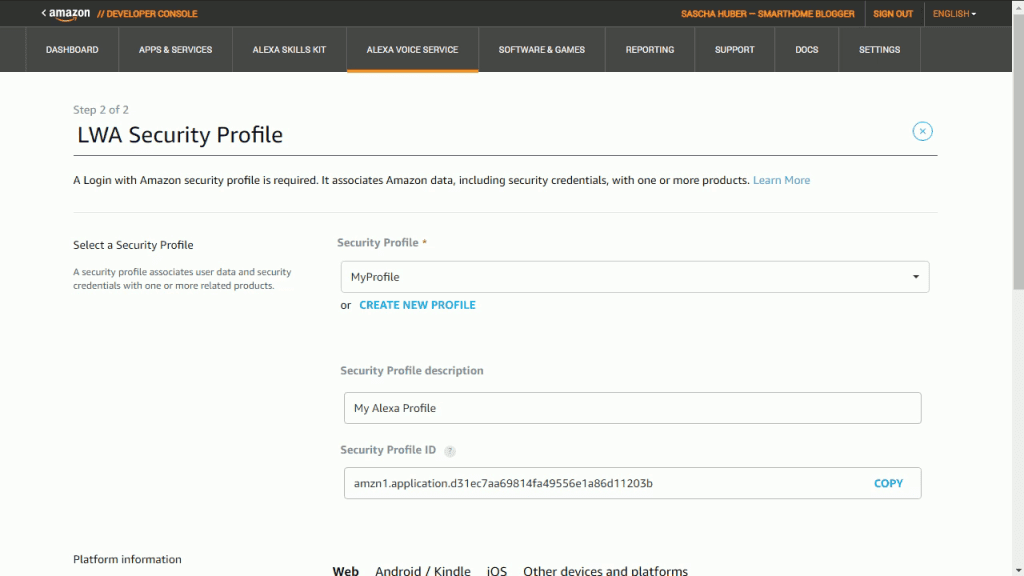The image size is (1024, 576).
Task: Click the 'Step 2 of 2' text
Action: pyautogui.click(x=101, y=110)
